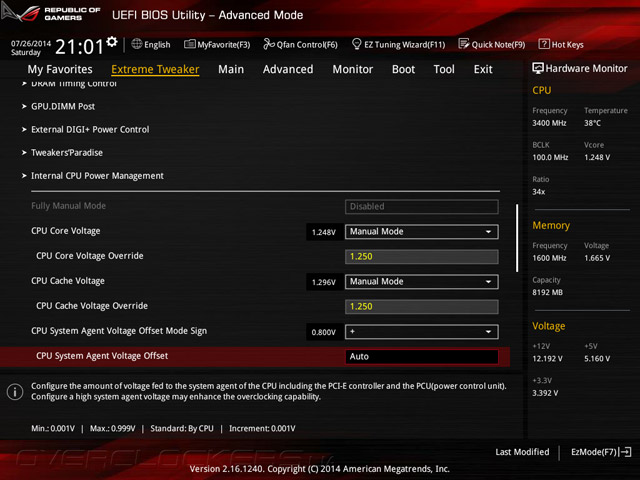Click CPU System Agent Voltage Offset field
The height and width of the screenshot is (480, 640).
click(x=422, y=357)
